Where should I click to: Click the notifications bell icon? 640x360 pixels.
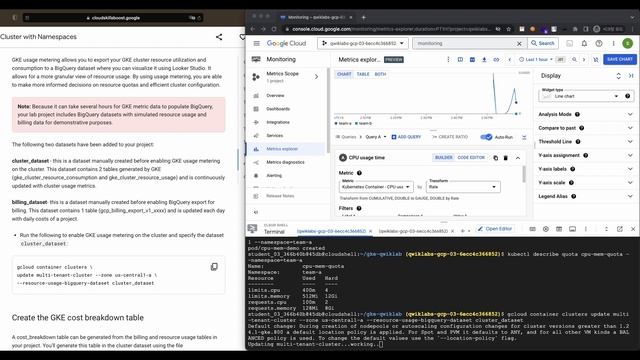[584, 43]
